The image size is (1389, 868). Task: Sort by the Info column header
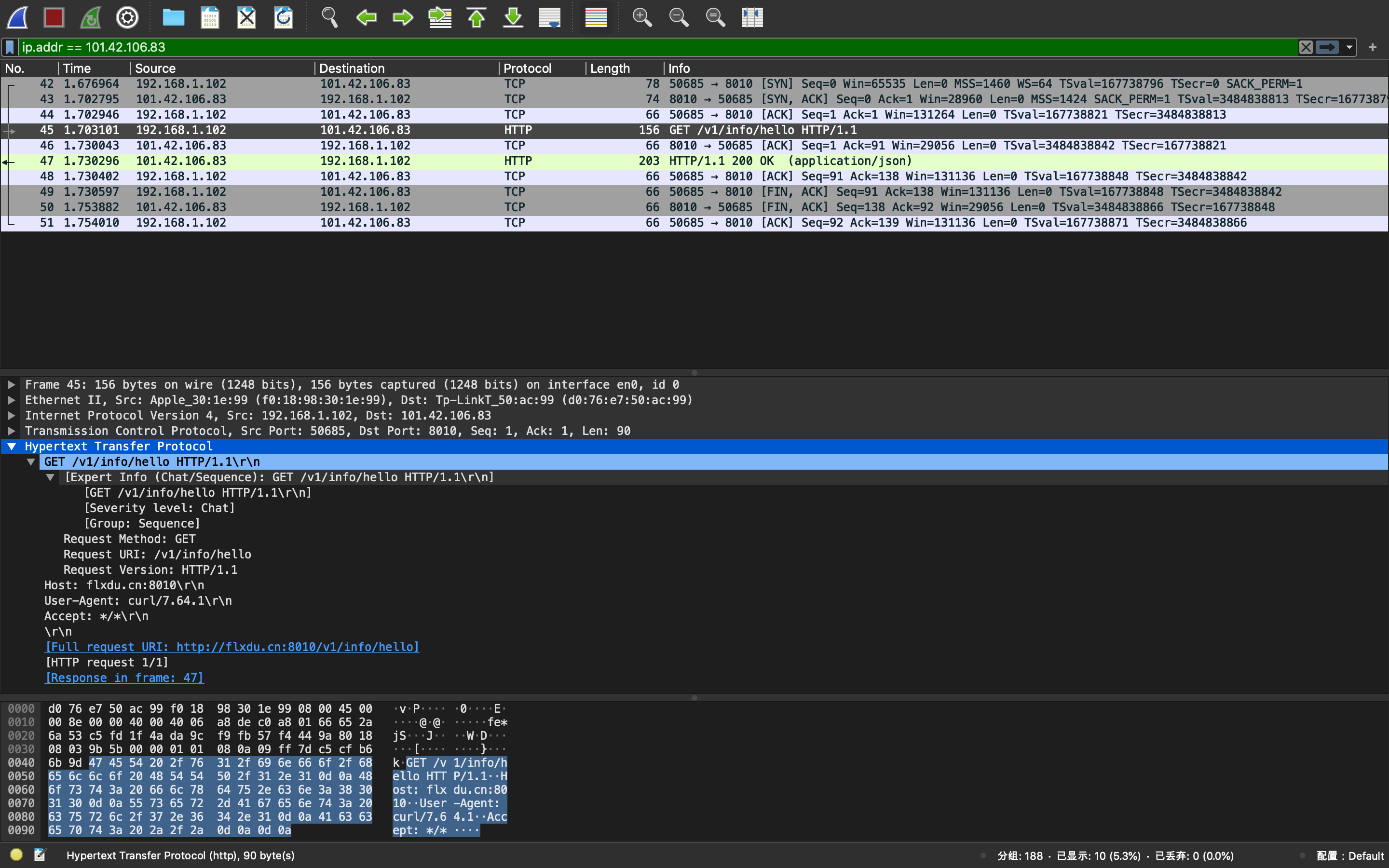pyautogui.click(x=1026, y=68)
